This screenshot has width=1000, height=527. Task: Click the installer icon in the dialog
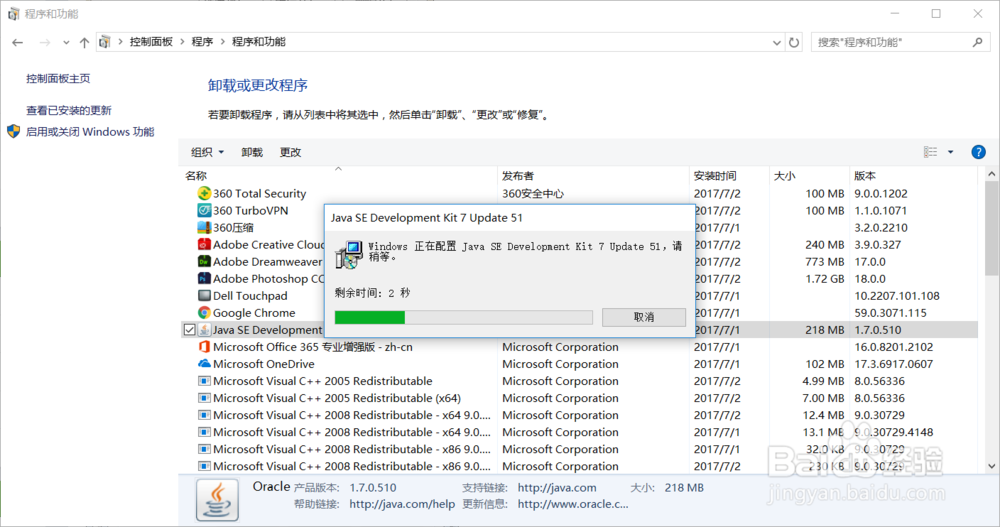(349, 255)
